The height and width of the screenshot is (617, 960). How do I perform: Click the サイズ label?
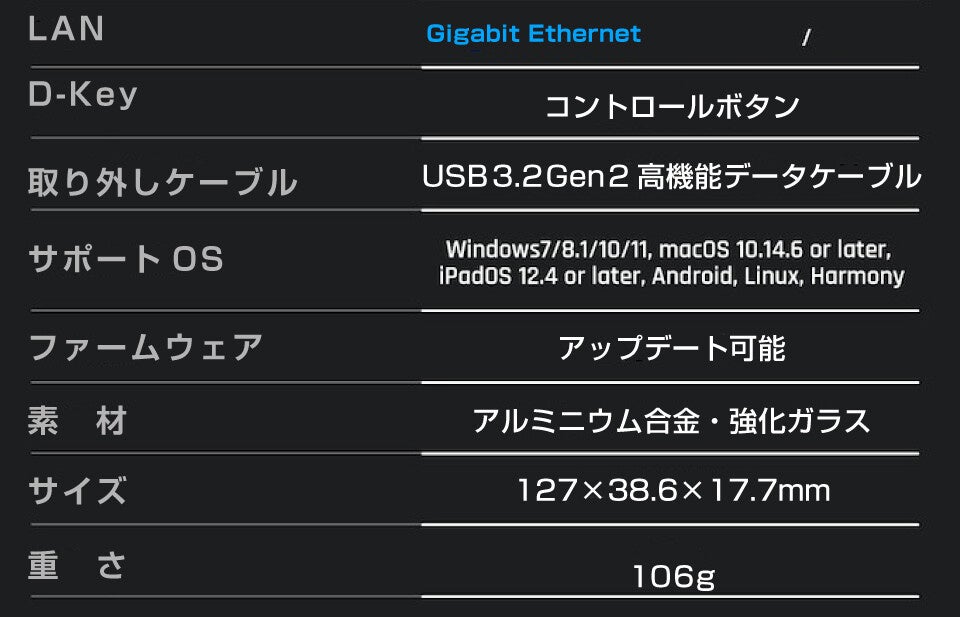pyautogui.click(x=77, y=491)
